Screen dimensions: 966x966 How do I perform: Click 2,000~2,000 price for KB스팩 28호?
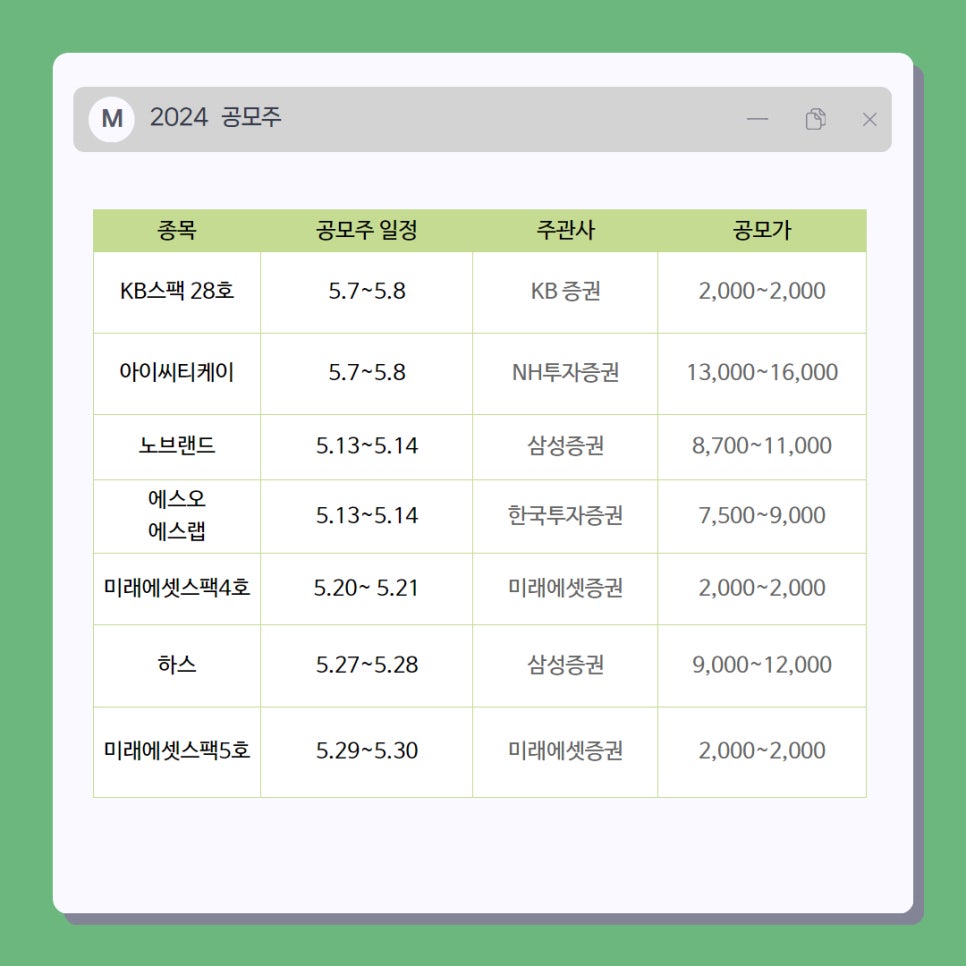click(x=762, y=292)
